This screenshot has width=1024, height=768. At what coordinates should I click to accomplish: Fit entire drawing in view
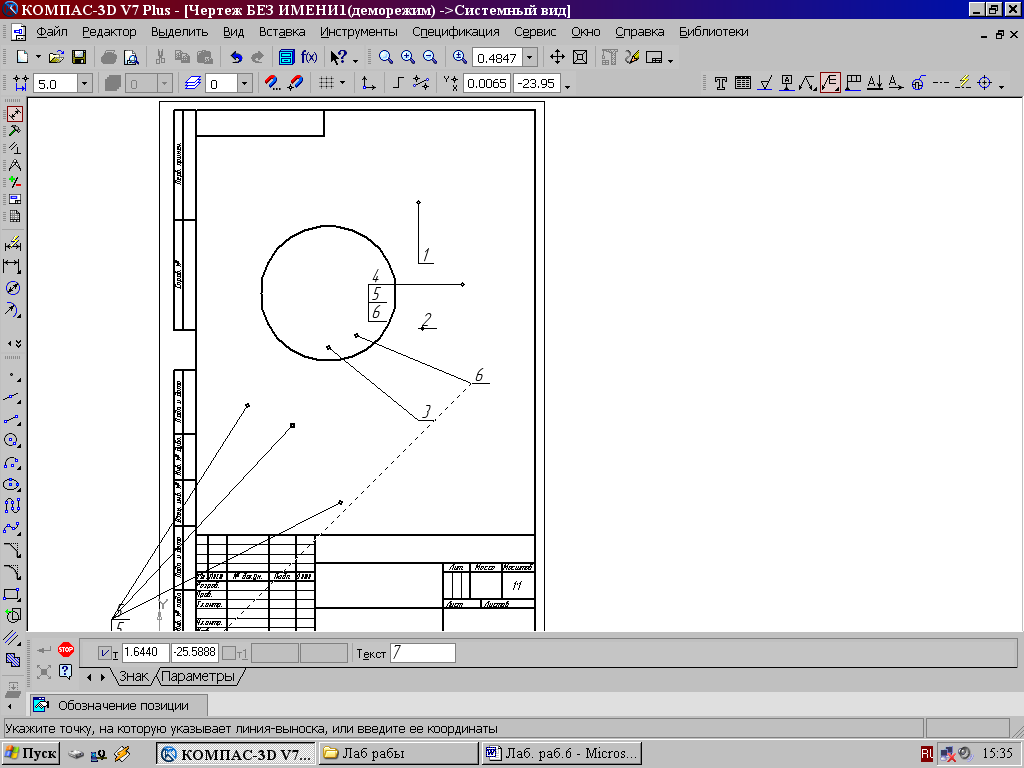pos(580,57)
